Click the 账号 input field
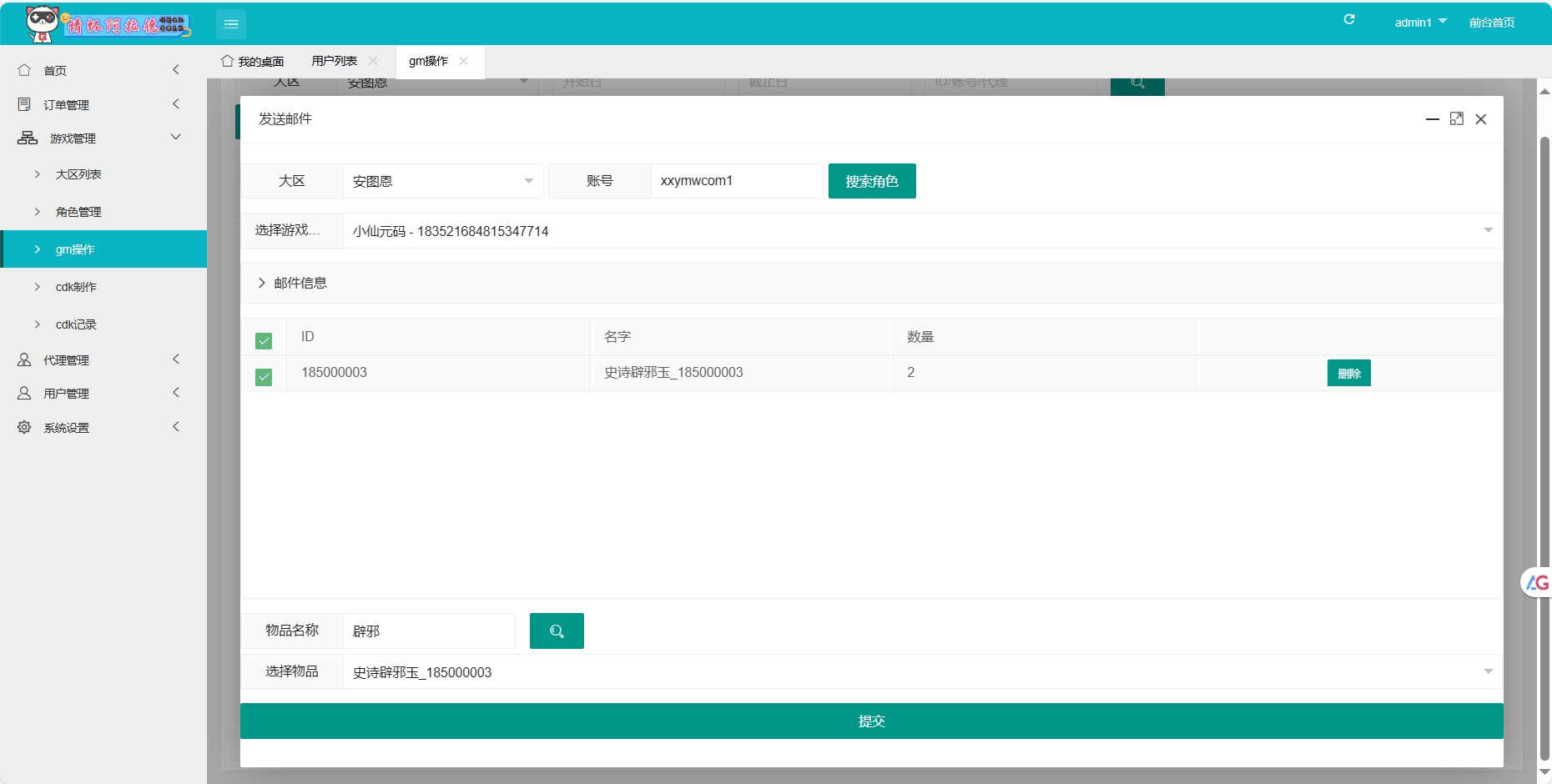 click(737, 181)
